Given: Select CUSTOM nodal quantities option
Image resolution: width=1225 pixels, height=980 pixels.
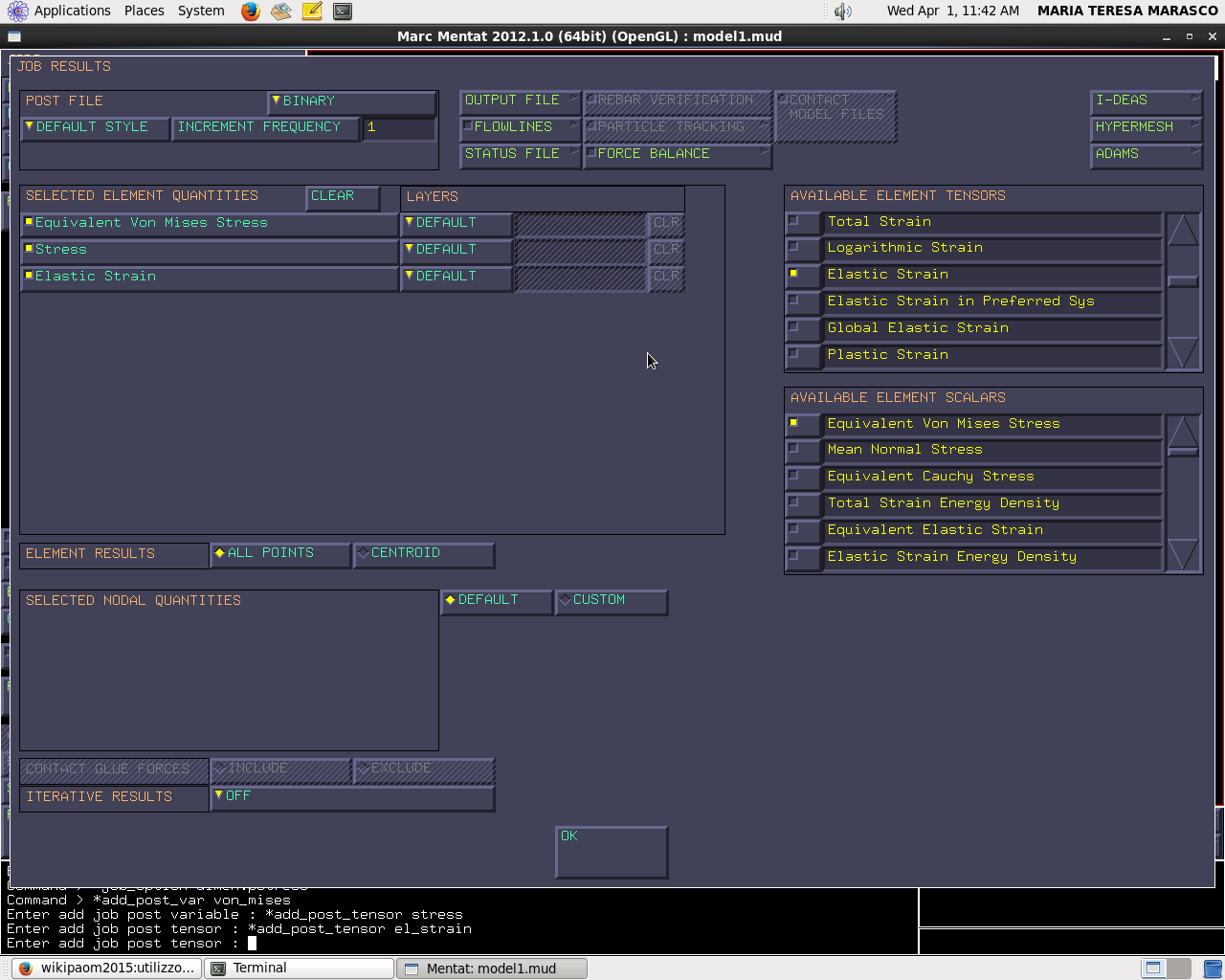Looking at the screenshot, I should coord(612,600).
